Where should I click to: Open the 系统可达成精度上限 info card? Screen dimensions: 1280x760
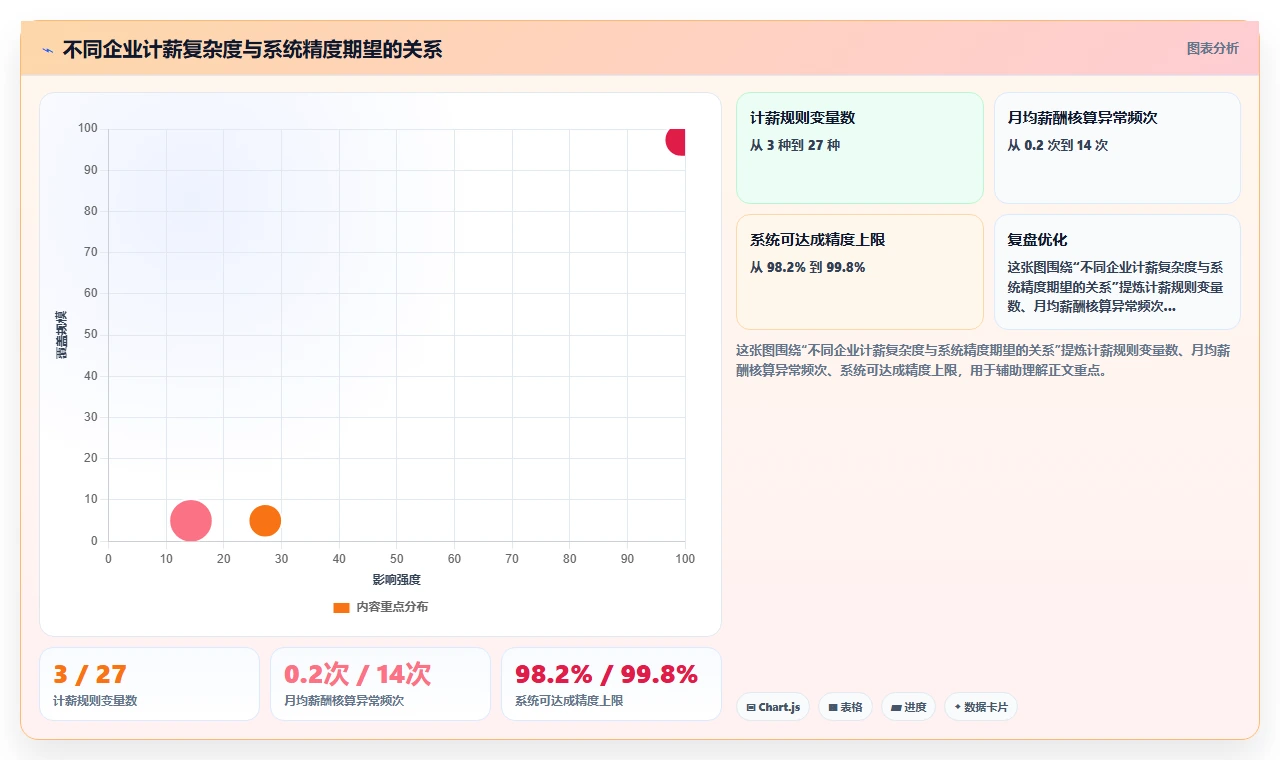860,272
